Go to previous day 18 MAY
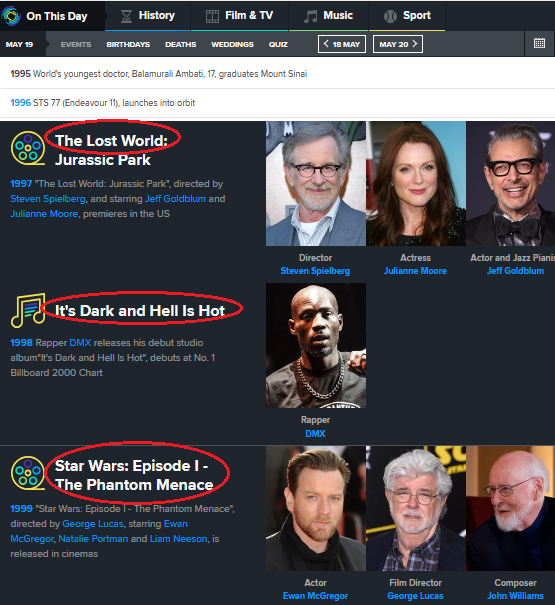This screenshot has width=555, height=605. [x=342, y=44]
